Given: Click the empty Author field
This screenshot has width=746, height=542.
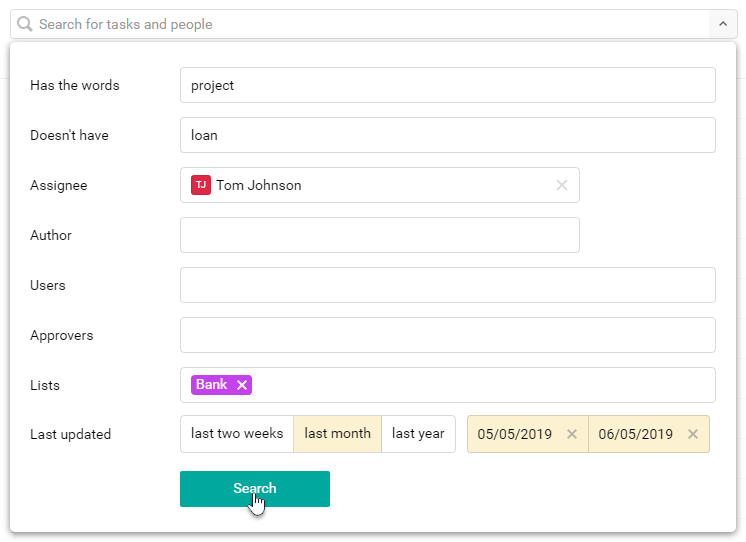Looking at the screenshot, I should 380,235.
